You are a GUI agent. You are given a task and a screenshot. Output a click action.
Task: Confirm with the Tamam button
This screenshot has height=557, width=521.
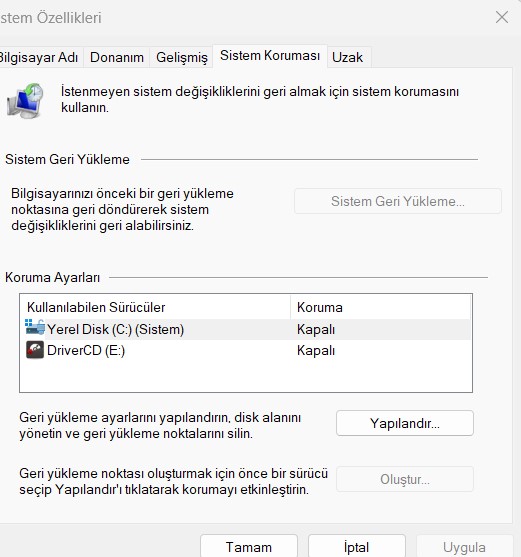pos(249,547)
